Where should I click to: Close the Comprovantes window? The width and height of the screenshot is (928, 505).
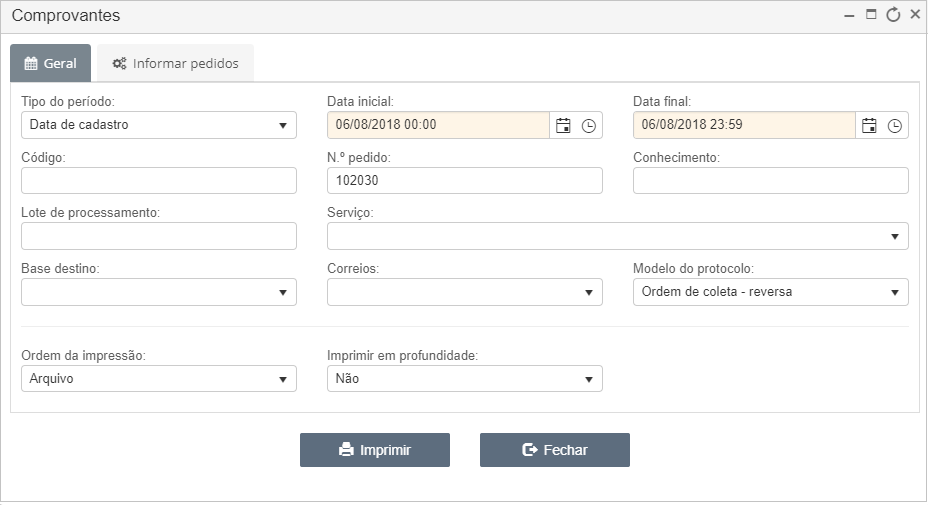[915, 15]
